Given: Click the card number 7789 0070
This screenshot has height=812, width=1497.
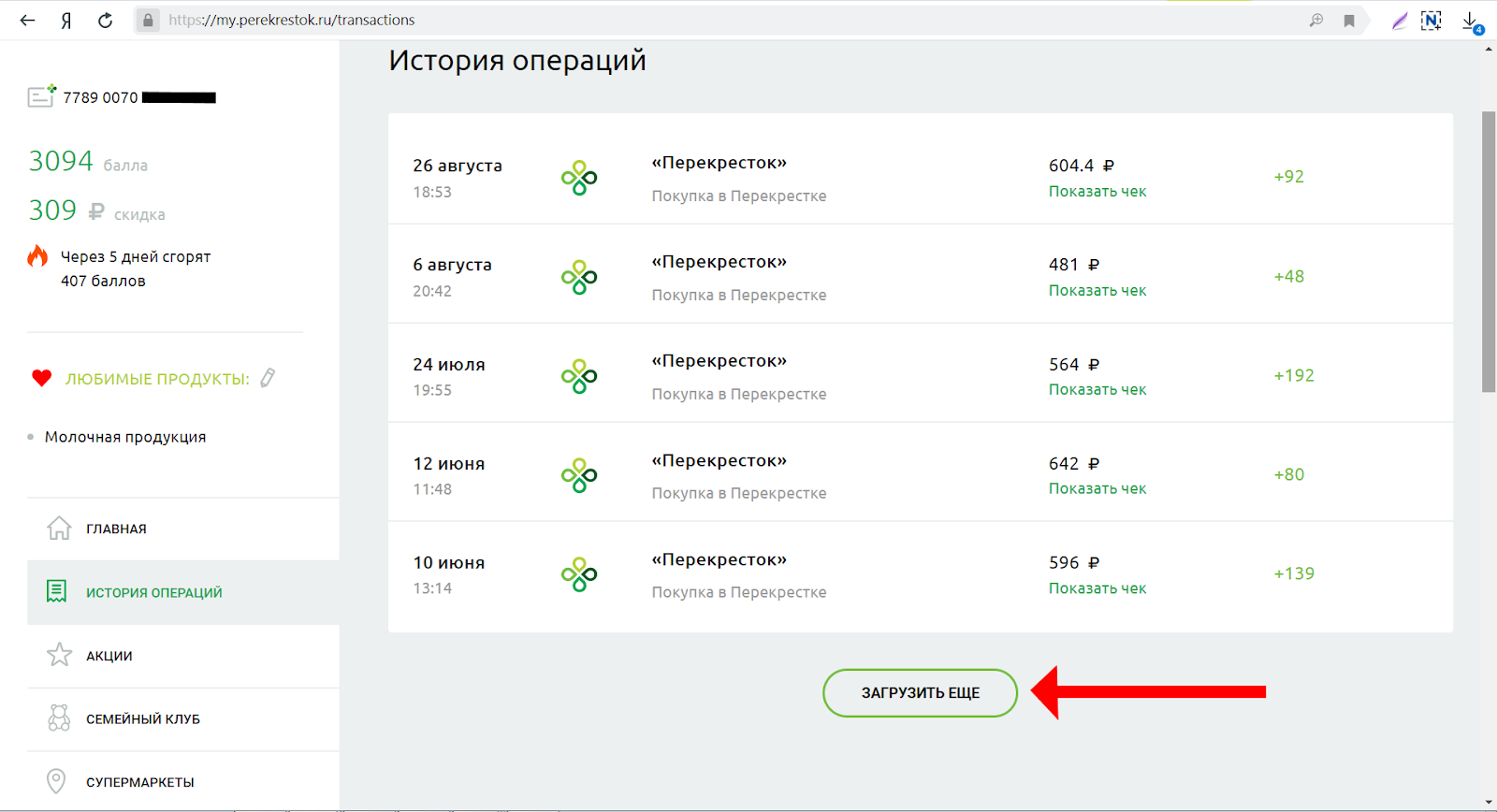Looking at the screenshot, I should tap(100, 97).
